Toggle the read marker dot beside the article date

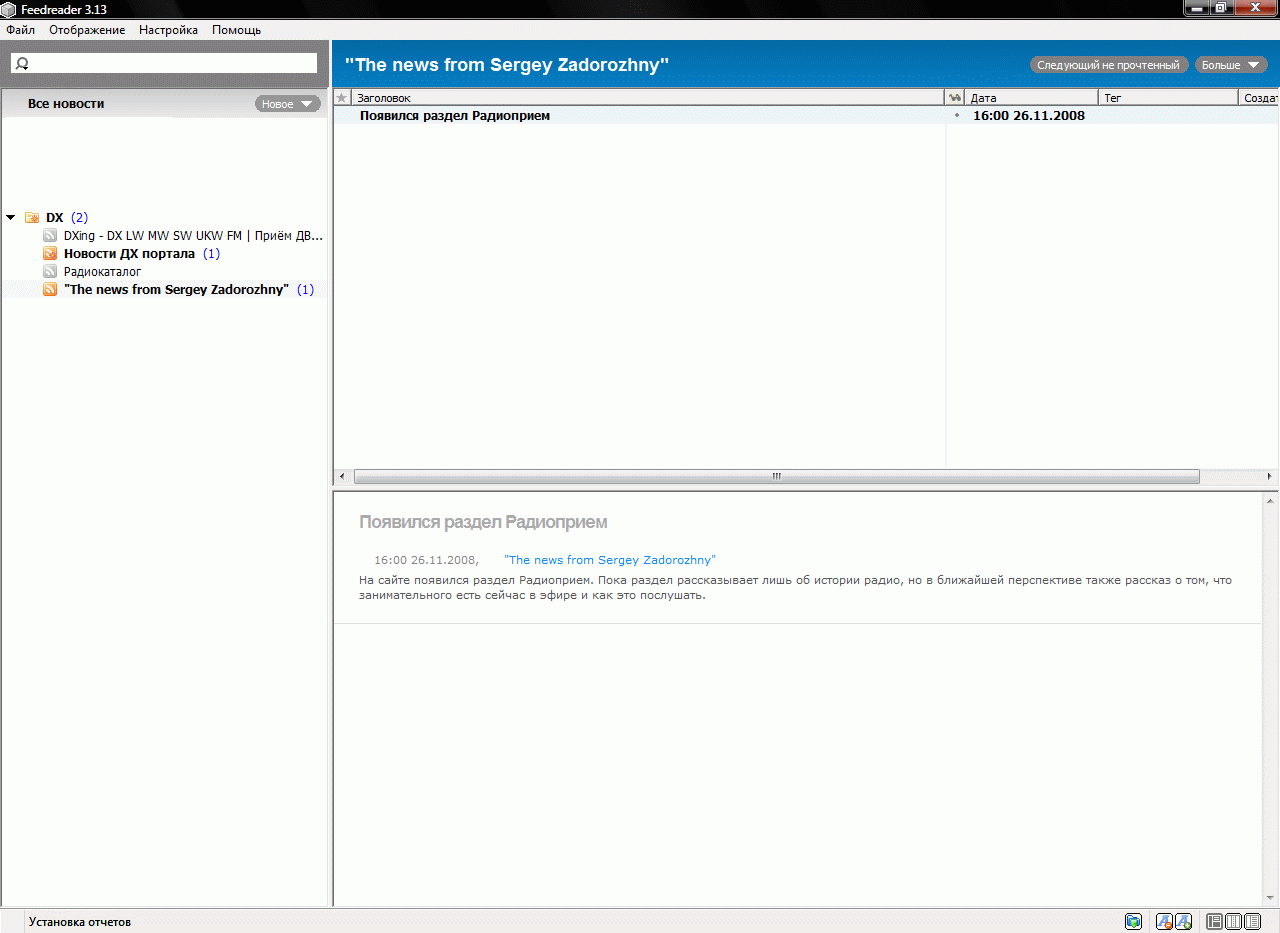tap(957, 116)
